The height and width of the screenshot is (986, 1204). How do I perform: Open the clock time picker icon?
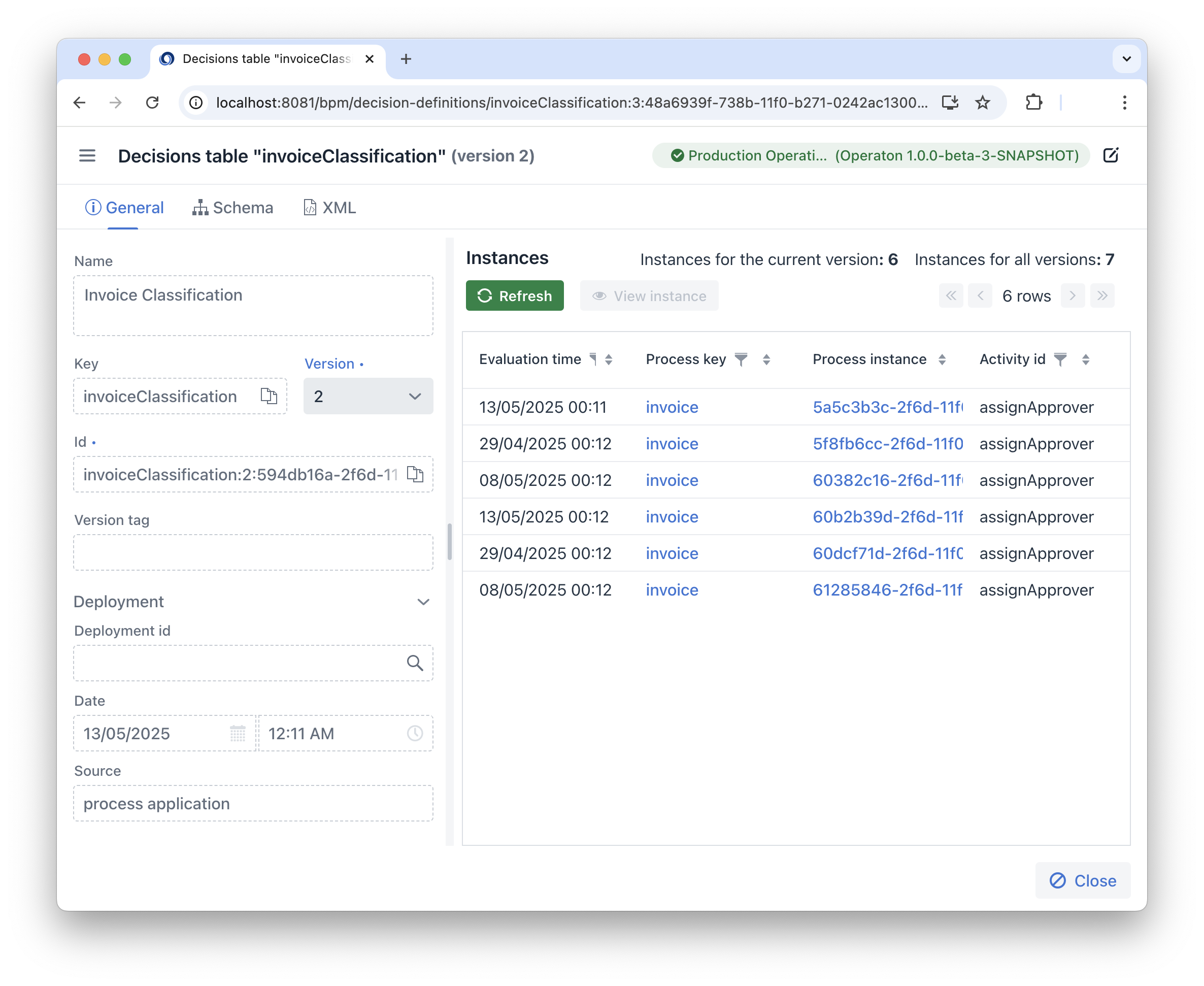coord(415,733)
